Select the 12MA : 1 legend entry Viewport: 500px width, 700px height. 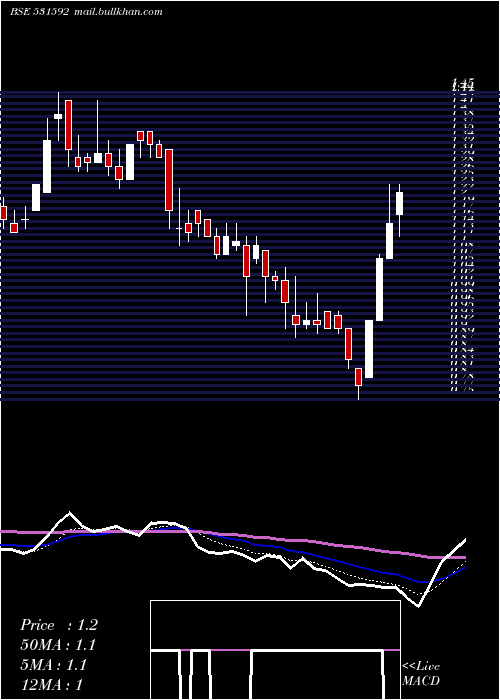pos(52,685)
